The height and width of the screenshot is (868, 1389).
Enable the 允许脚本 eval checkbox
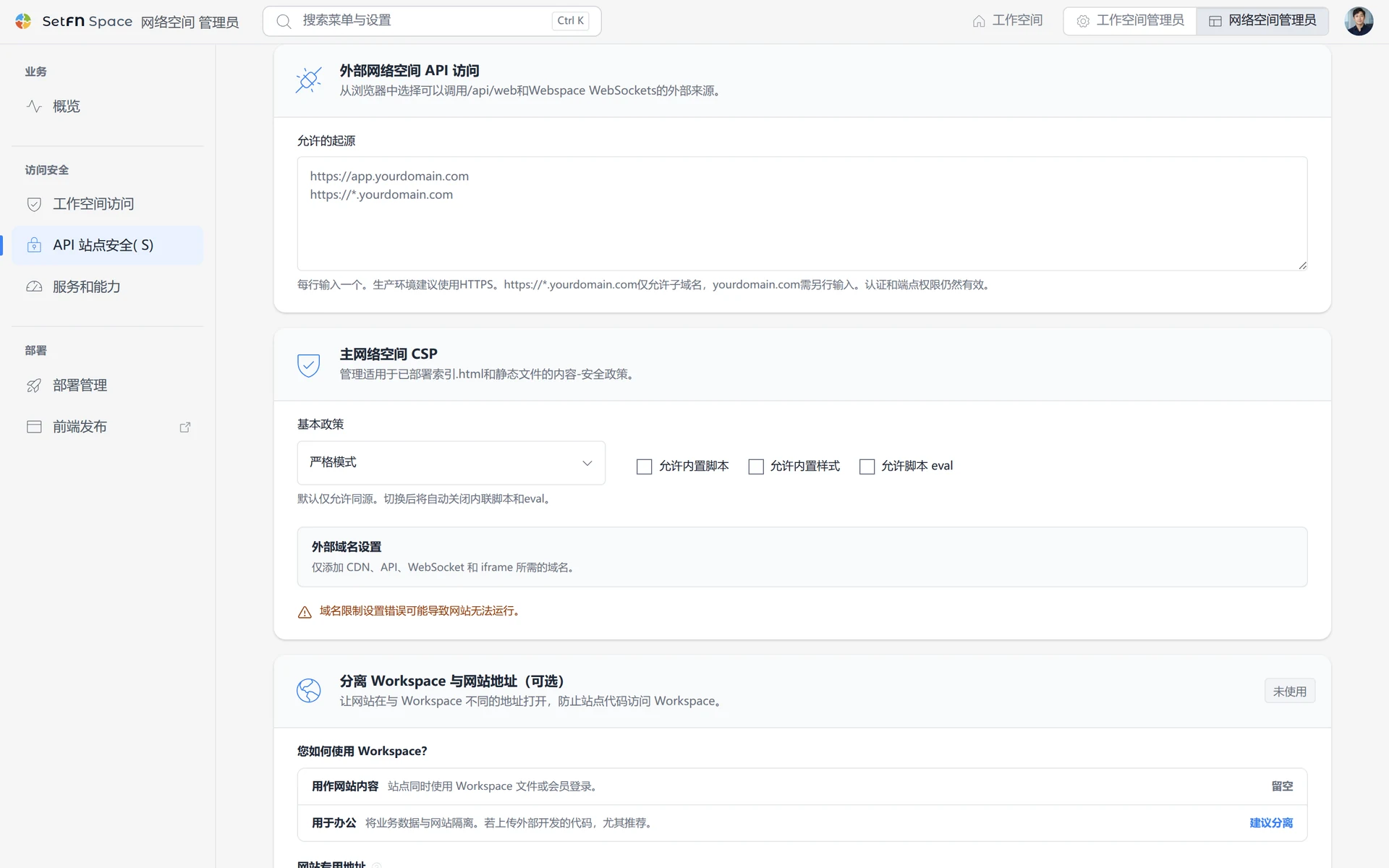[867, 467]
